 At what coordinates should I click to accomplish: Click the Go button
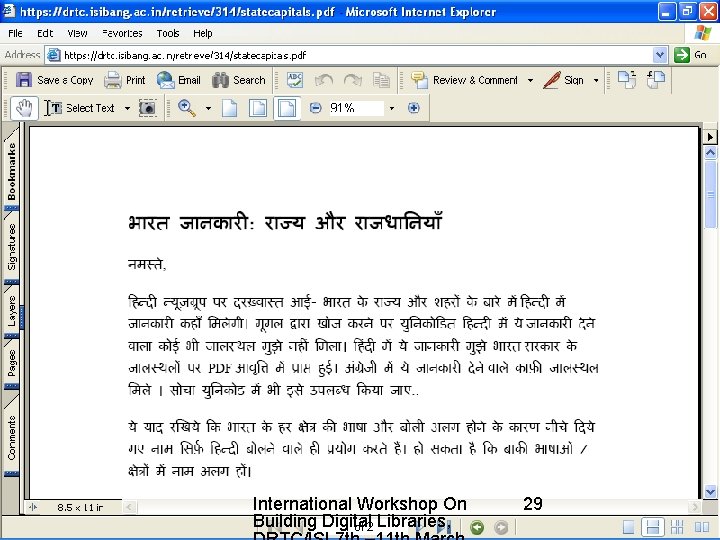(691, 55)
